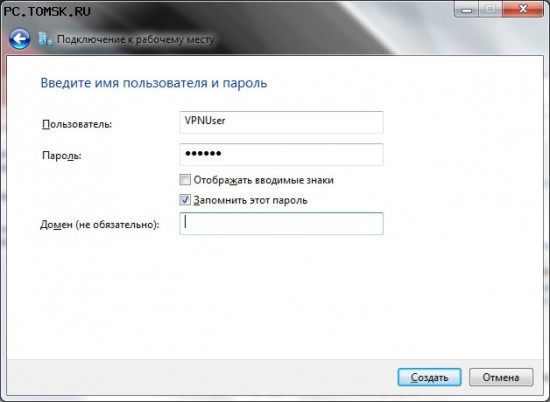Click the Пароль password field
This screenshot has height=402, width=550.
click(x=281, y=154)
